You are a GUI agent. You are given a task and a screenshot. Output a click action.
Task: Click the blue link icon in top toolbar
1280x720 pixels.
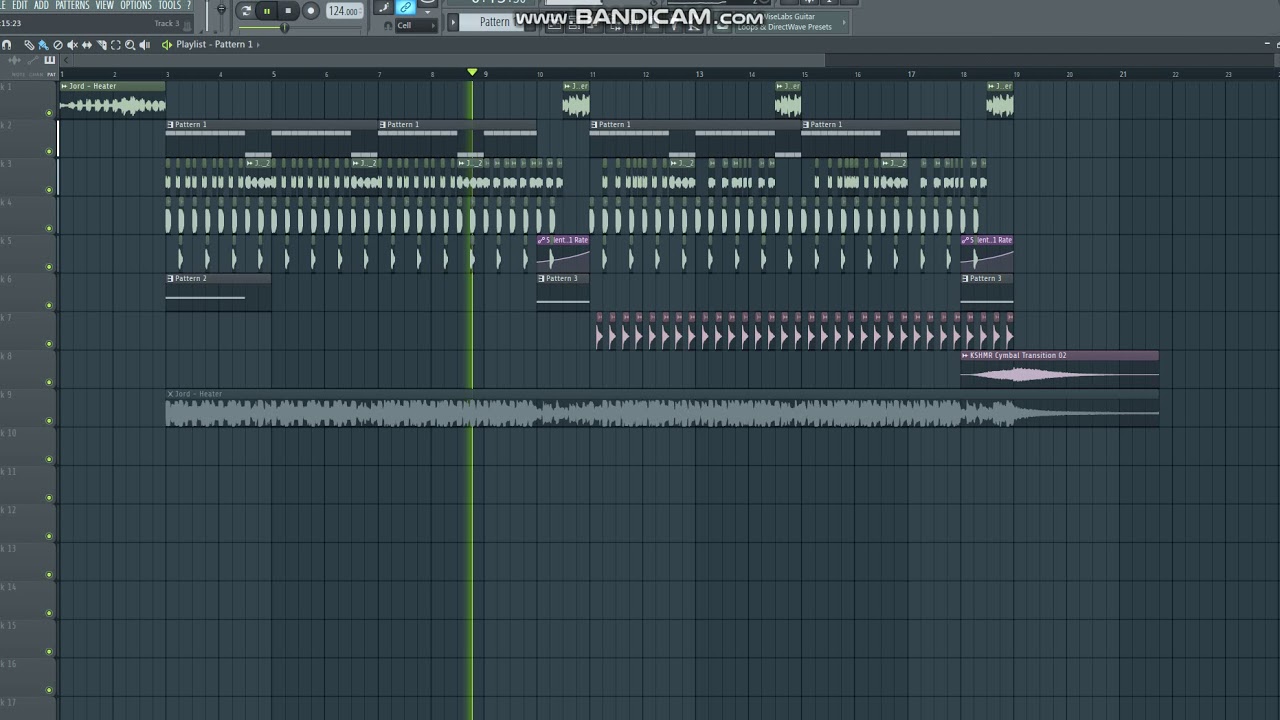pos(406,7)
